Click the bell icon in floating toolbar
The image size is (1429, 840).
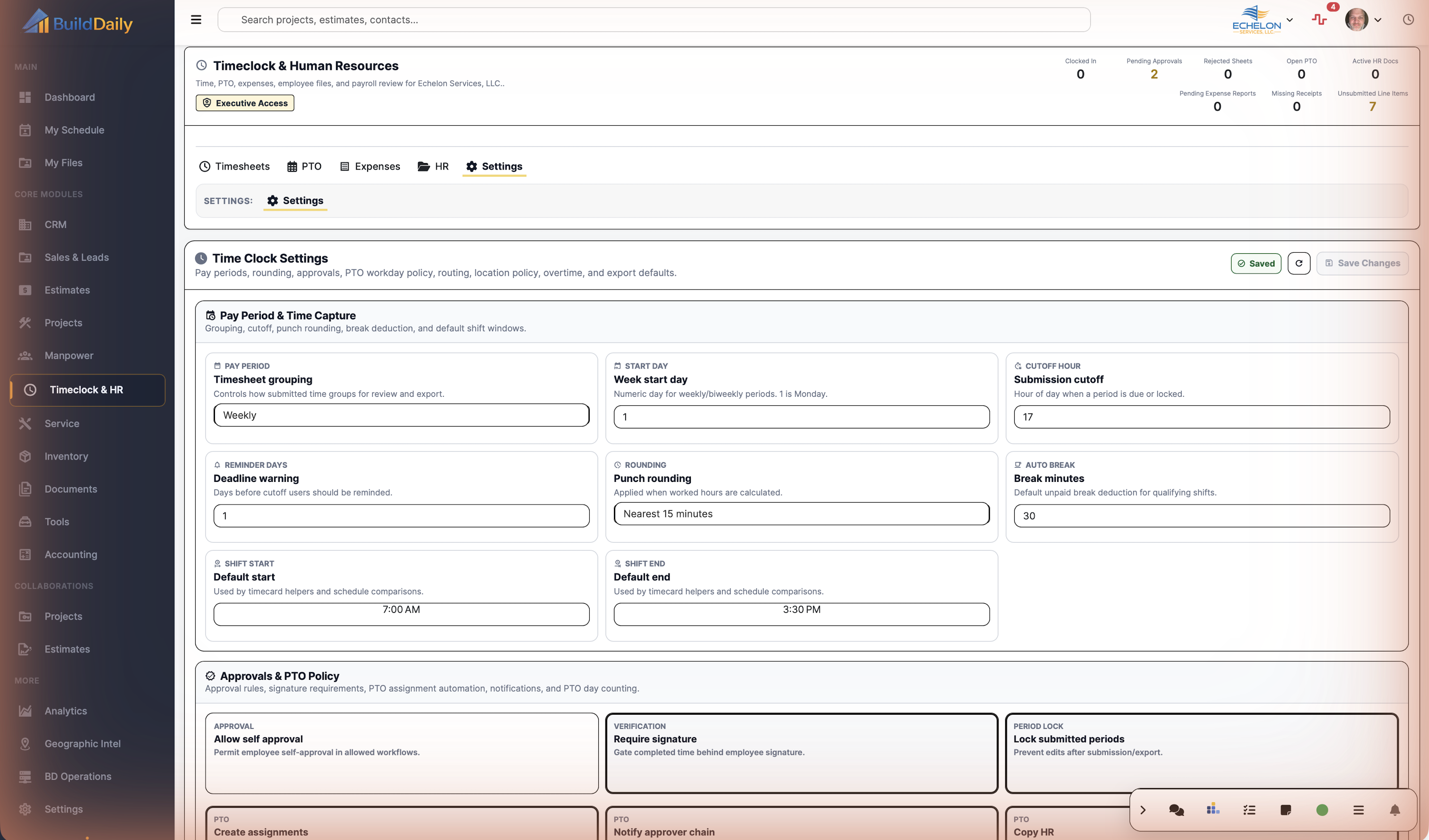coord(1395,811)
